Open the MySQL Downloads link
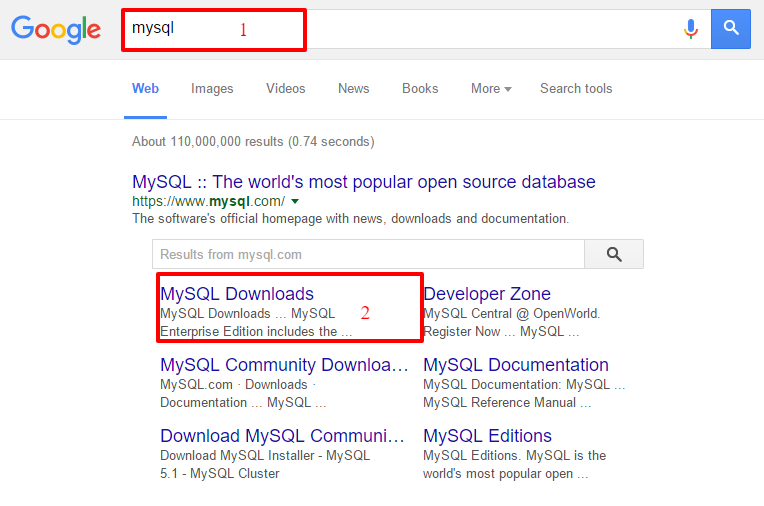The width and height of the screenshot is (764, 506). tap(237, 294)
